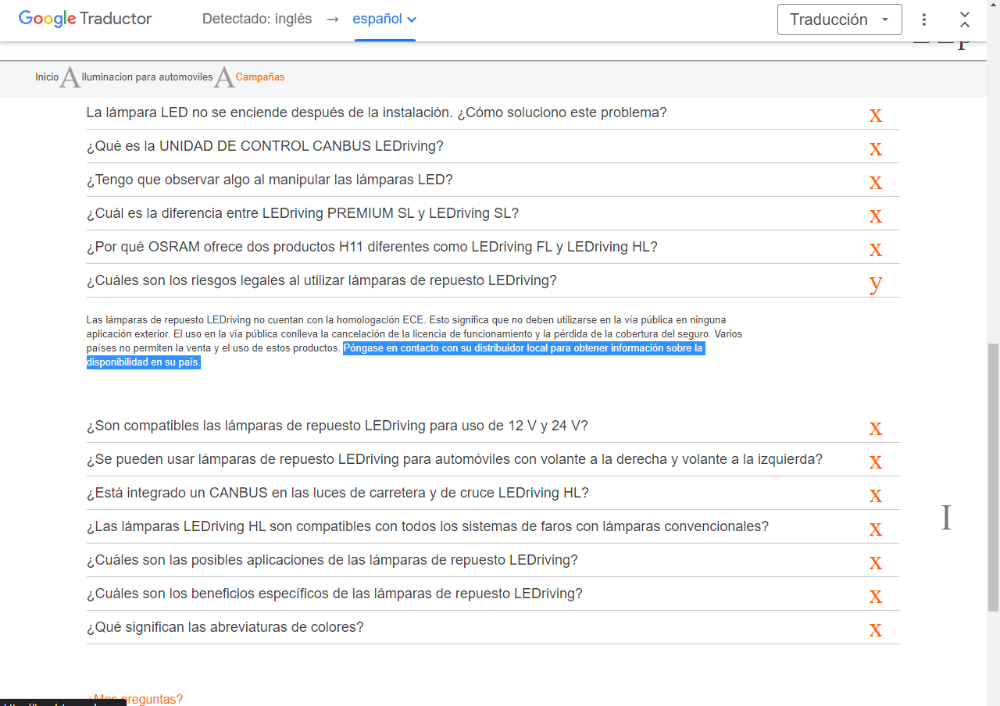Image resolution: width=1000 pixels, height=706 pixels.
Task: Click the x icon for posibles aplicaciones row
Action: pyautogui.click(x=876, y=563)
